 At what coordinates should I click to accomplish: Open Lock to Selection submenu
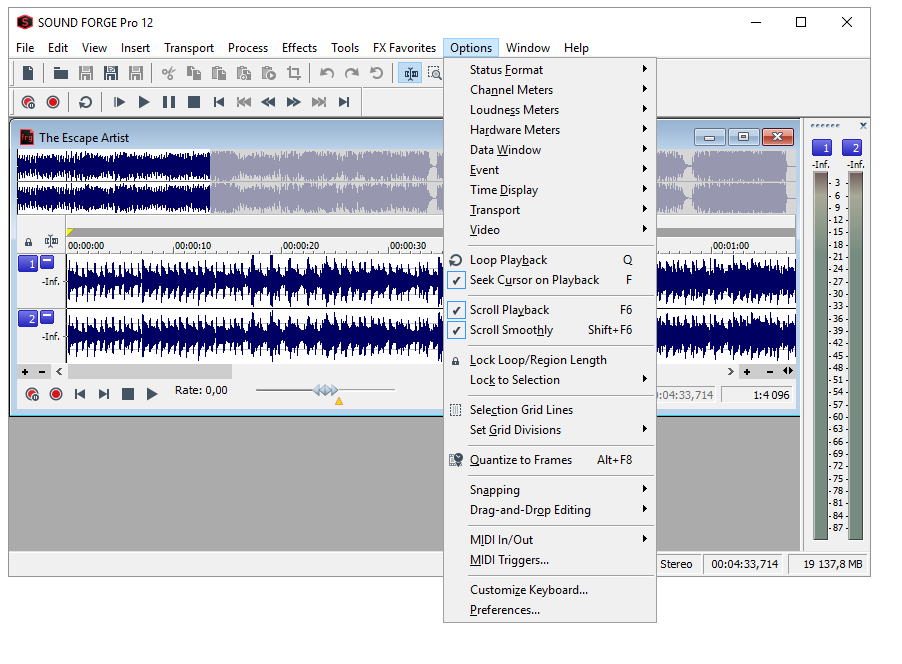click(551, 380)
